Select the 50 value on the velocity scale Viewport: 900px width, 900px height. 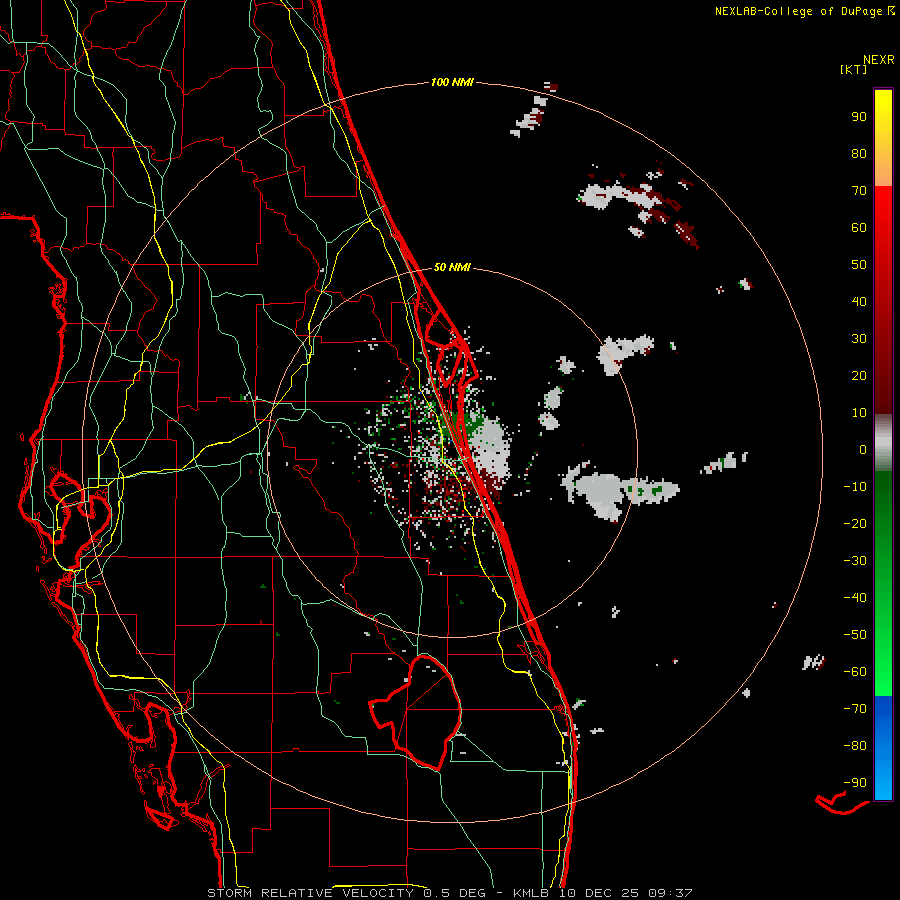pos(859,265)
